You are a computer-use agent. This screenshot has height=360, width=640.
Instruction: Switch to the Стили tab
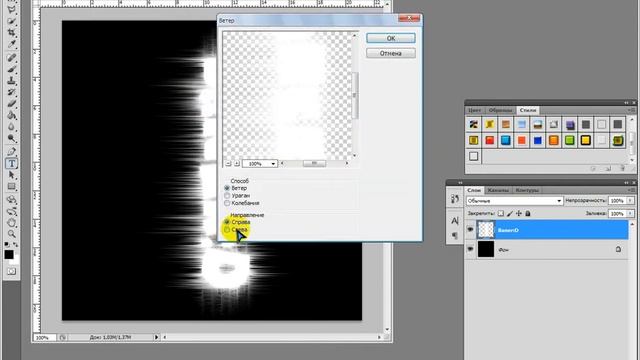click(528, 110)
